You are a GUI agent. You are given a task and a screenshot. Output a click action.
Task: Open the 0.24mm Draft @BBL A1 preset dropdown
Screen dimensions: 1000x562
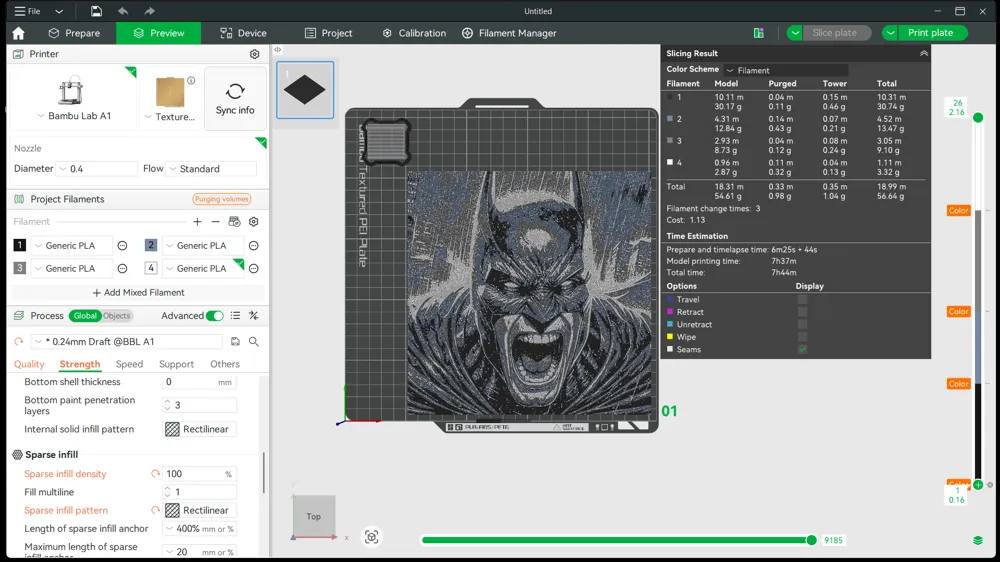click(126, 341)
